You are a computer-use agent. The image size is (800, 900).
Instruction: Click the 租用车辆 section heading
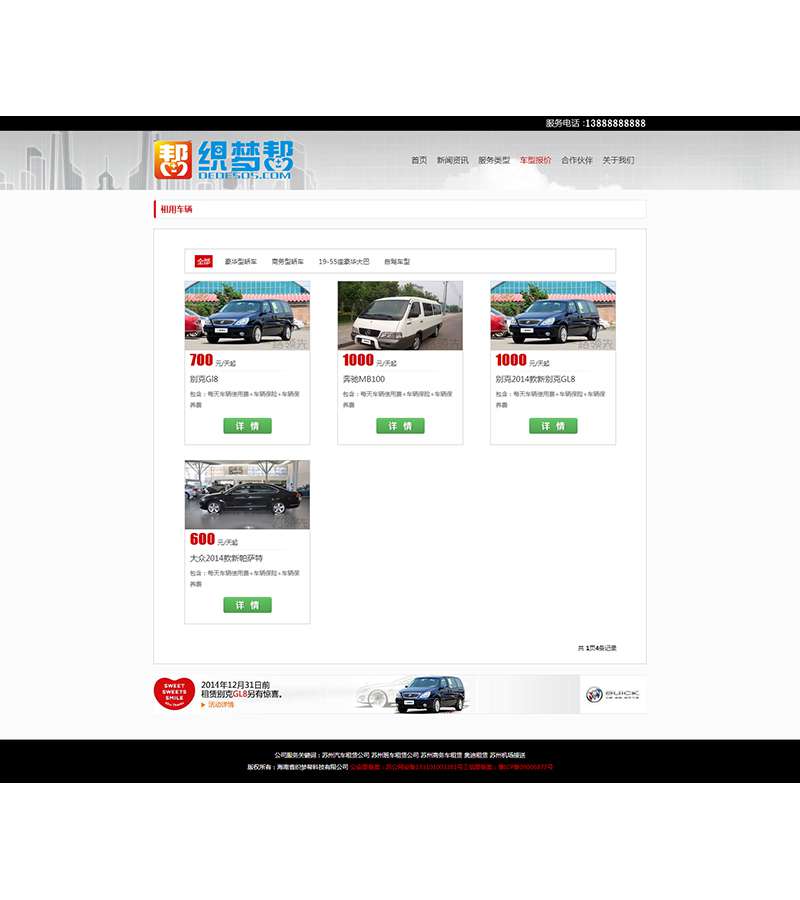[176, 210]
